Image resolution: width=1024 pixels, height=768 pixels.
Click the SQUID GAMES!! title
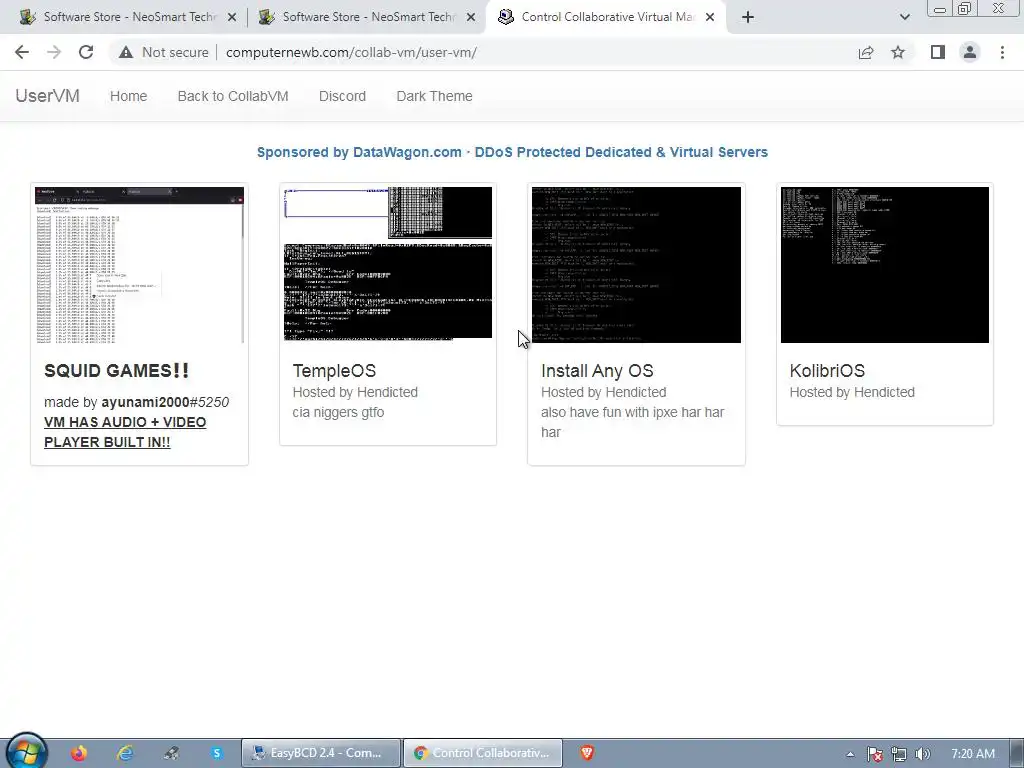pyautogui.click(x=116, y=371)
